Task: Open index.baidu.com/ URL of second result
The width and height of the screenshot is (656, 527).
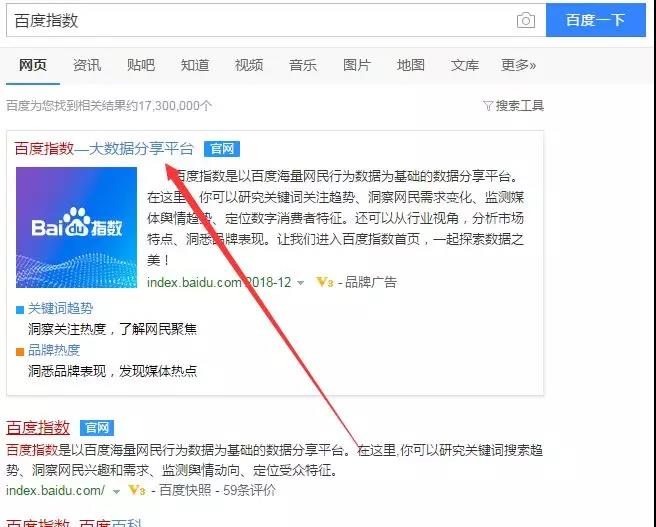Action: 56,490
